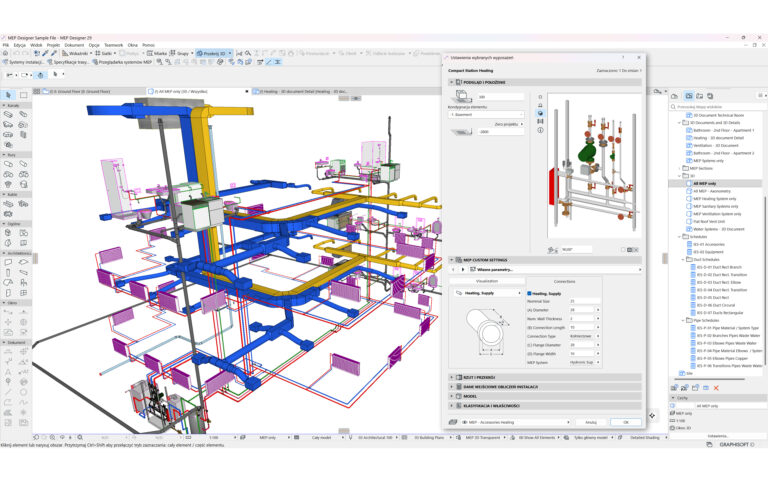Screen dimensions: 768x484
Task: Open the Teamwork menu
Action: click(114, 45)
